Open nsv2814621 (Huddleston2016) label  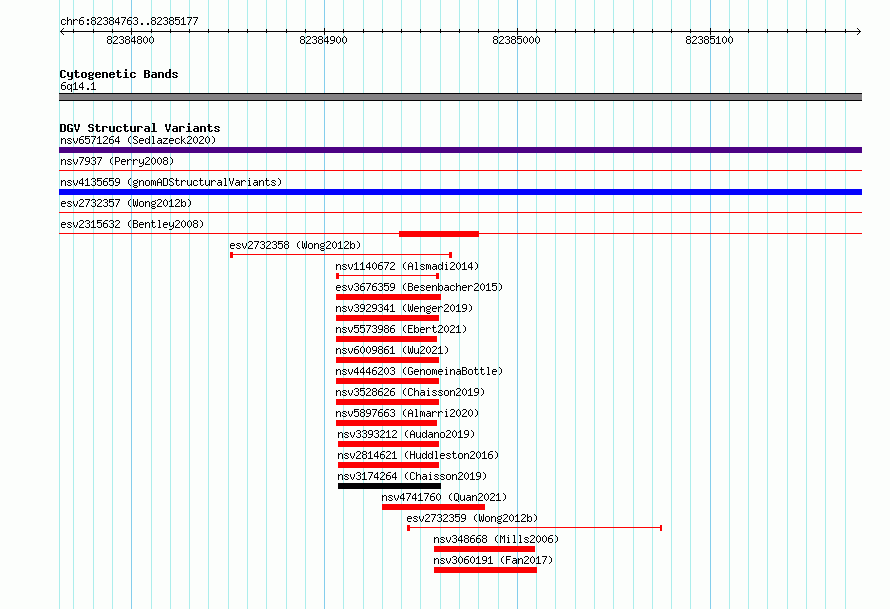[418, 455]
